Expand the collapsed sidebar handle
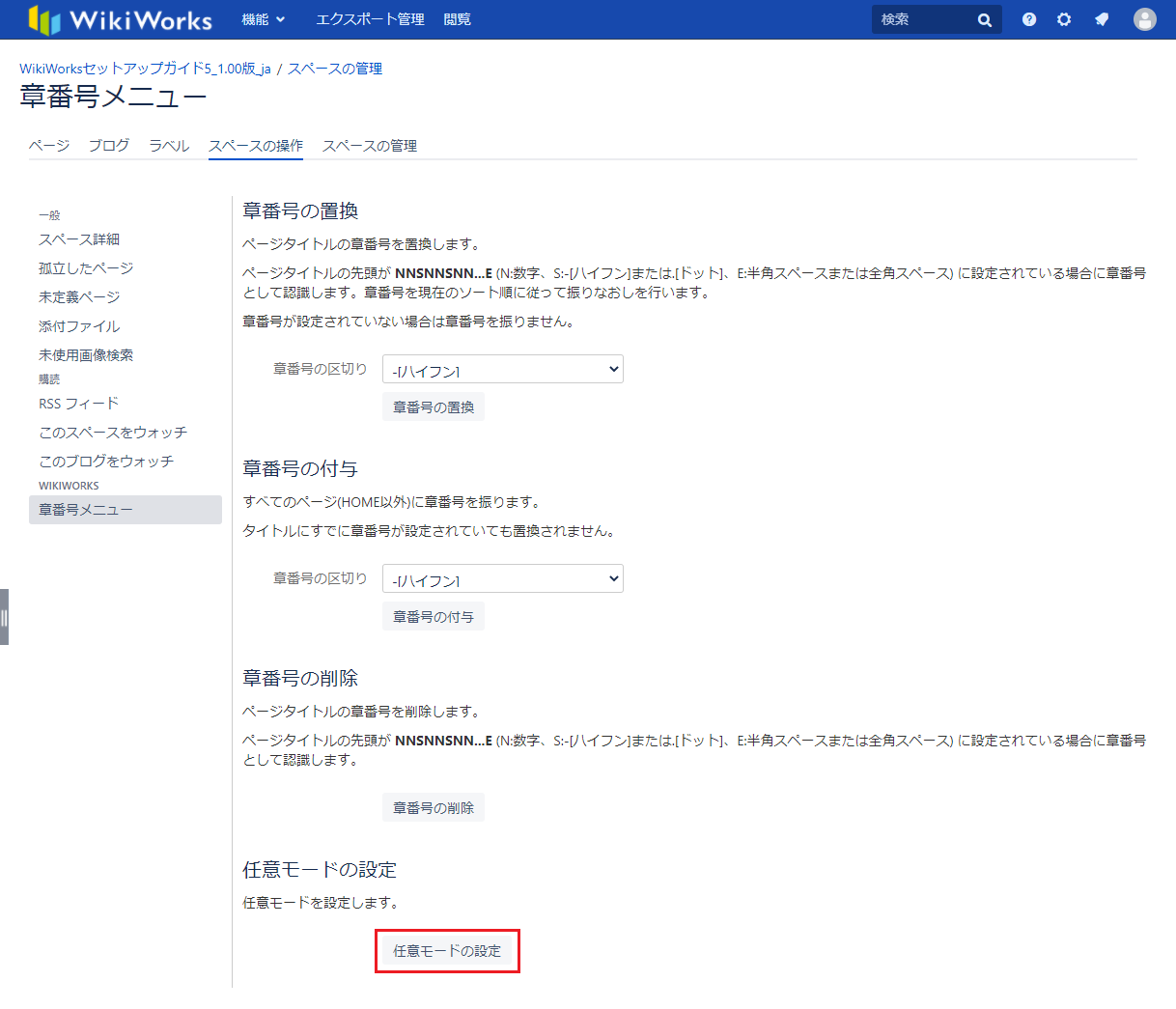The image size is (1176, 1009). (x=4, y=617)
